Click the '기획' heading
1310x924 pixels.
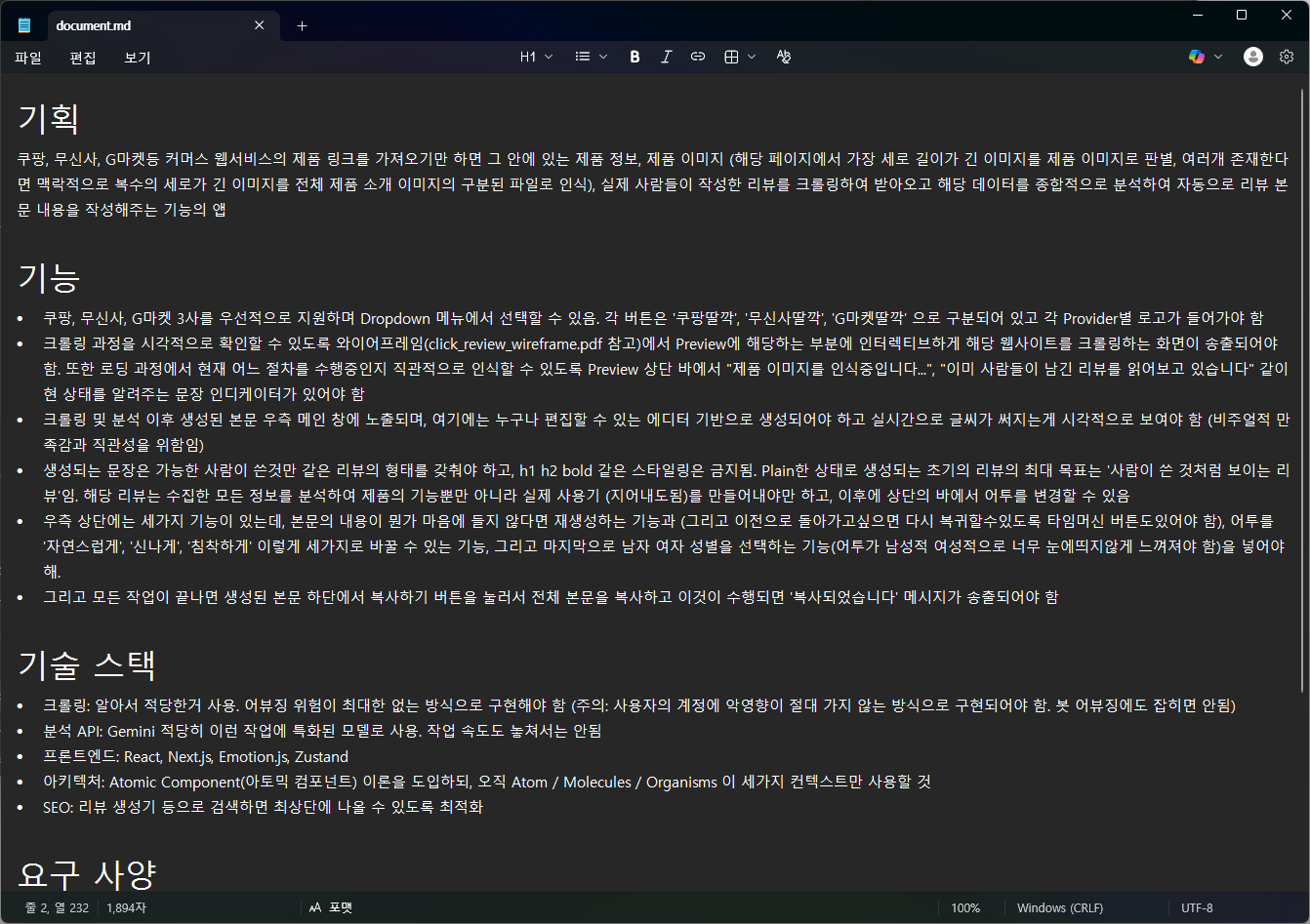[x=48, y=119]
